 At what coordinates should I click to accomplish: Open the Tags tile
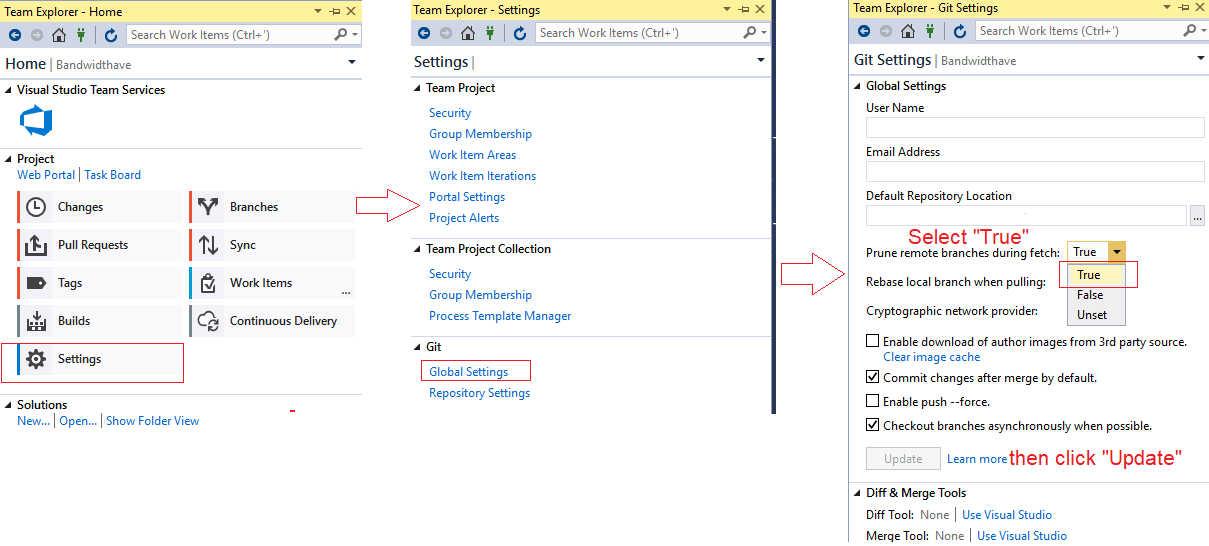[x=101, y=283]
